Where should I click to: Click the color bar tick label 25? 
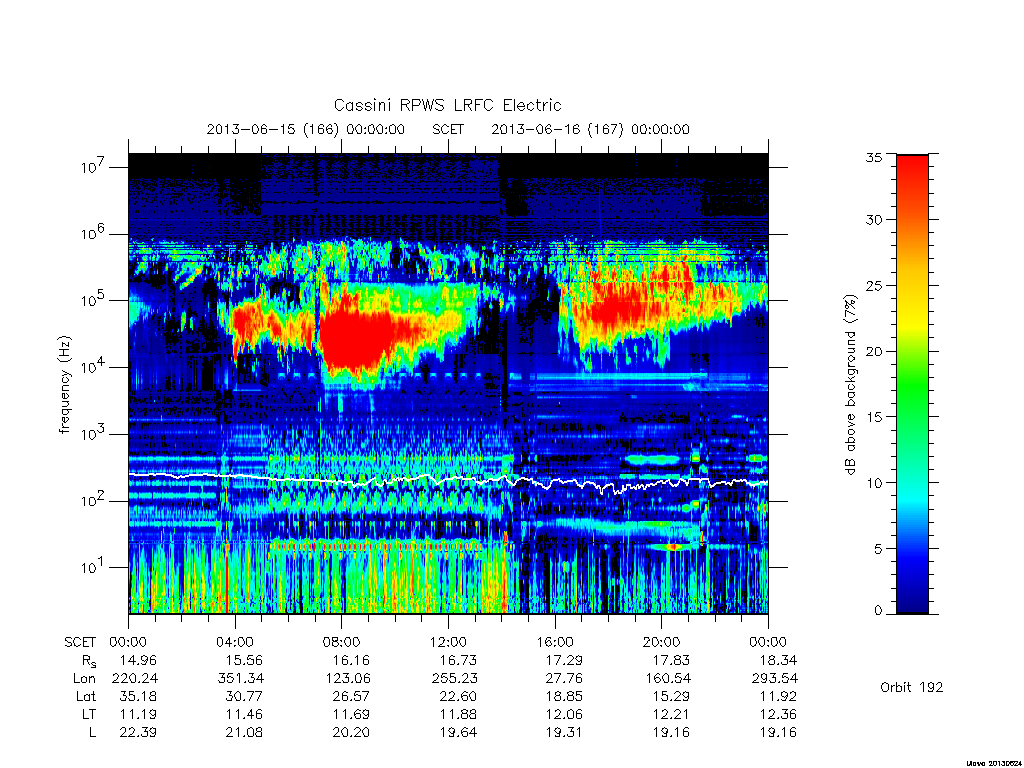click(873, 285)
